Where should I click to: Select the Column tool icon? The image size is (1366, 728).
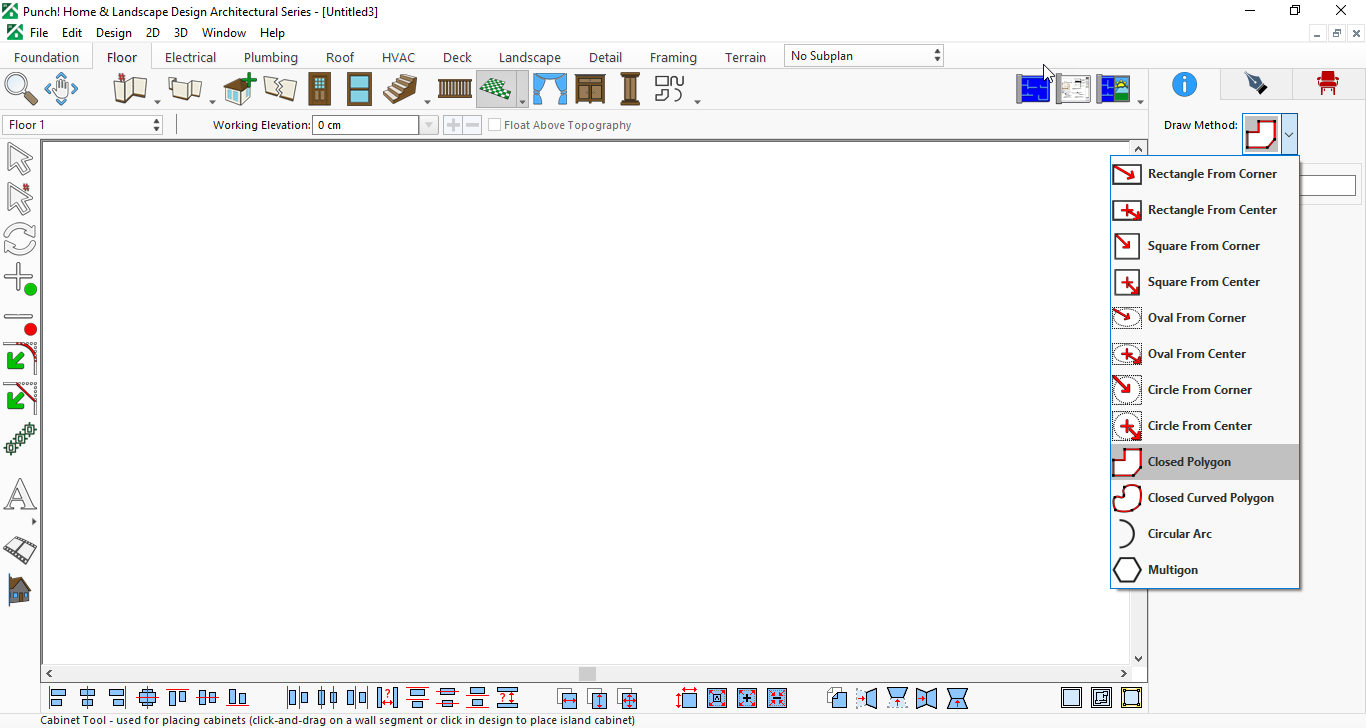click(630, 89)
